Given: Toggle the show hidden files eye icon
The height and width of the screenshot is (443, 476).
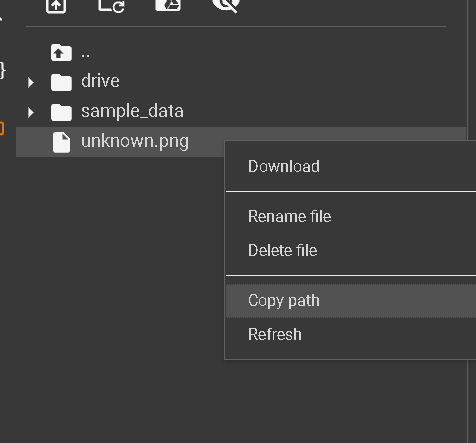Looking at the screenshot, I should tap(226, 5).
